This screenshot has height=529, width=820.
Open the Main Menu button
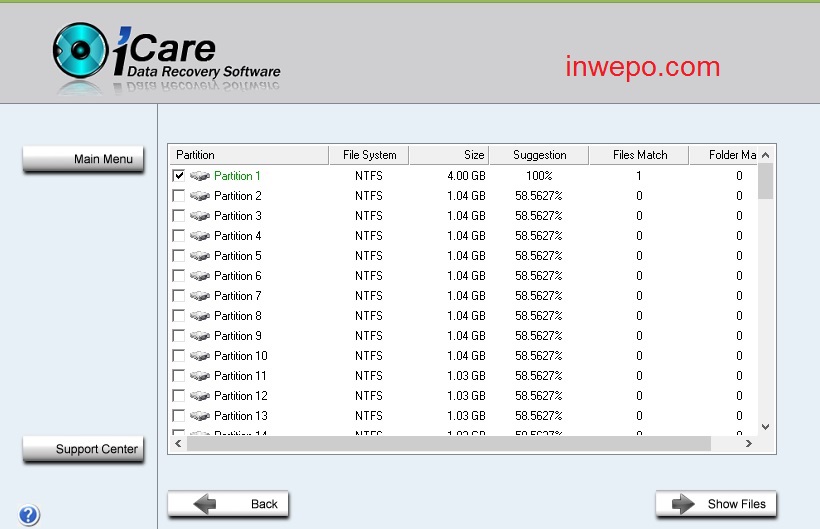(83, 159)
